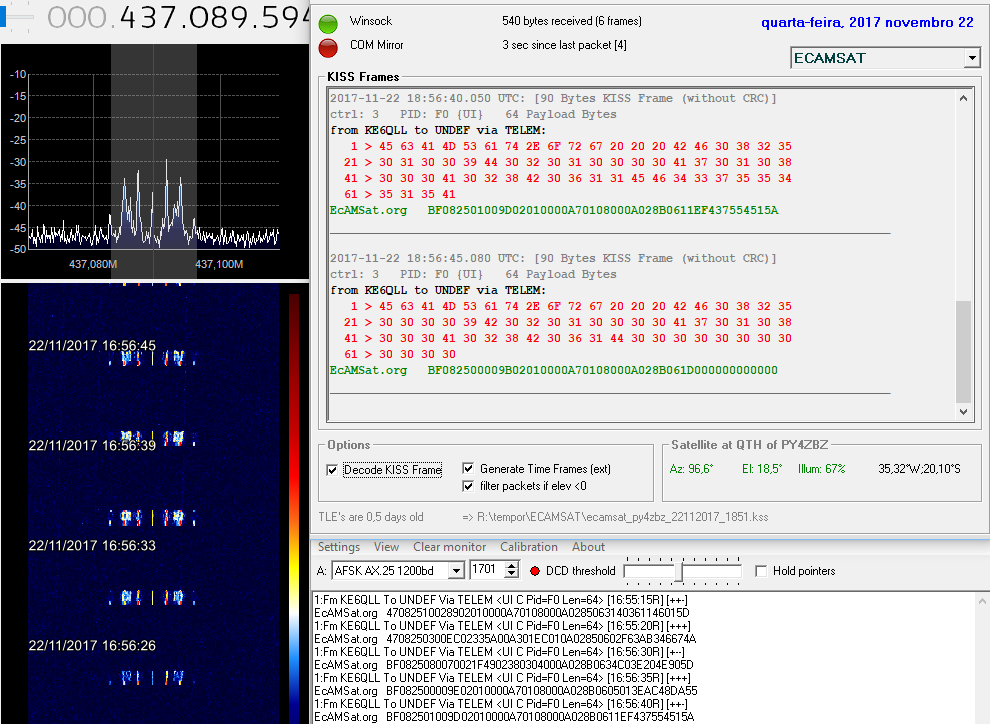Click the 1701 frequency input field
990x724 pixels.
(x=487, y=570)
